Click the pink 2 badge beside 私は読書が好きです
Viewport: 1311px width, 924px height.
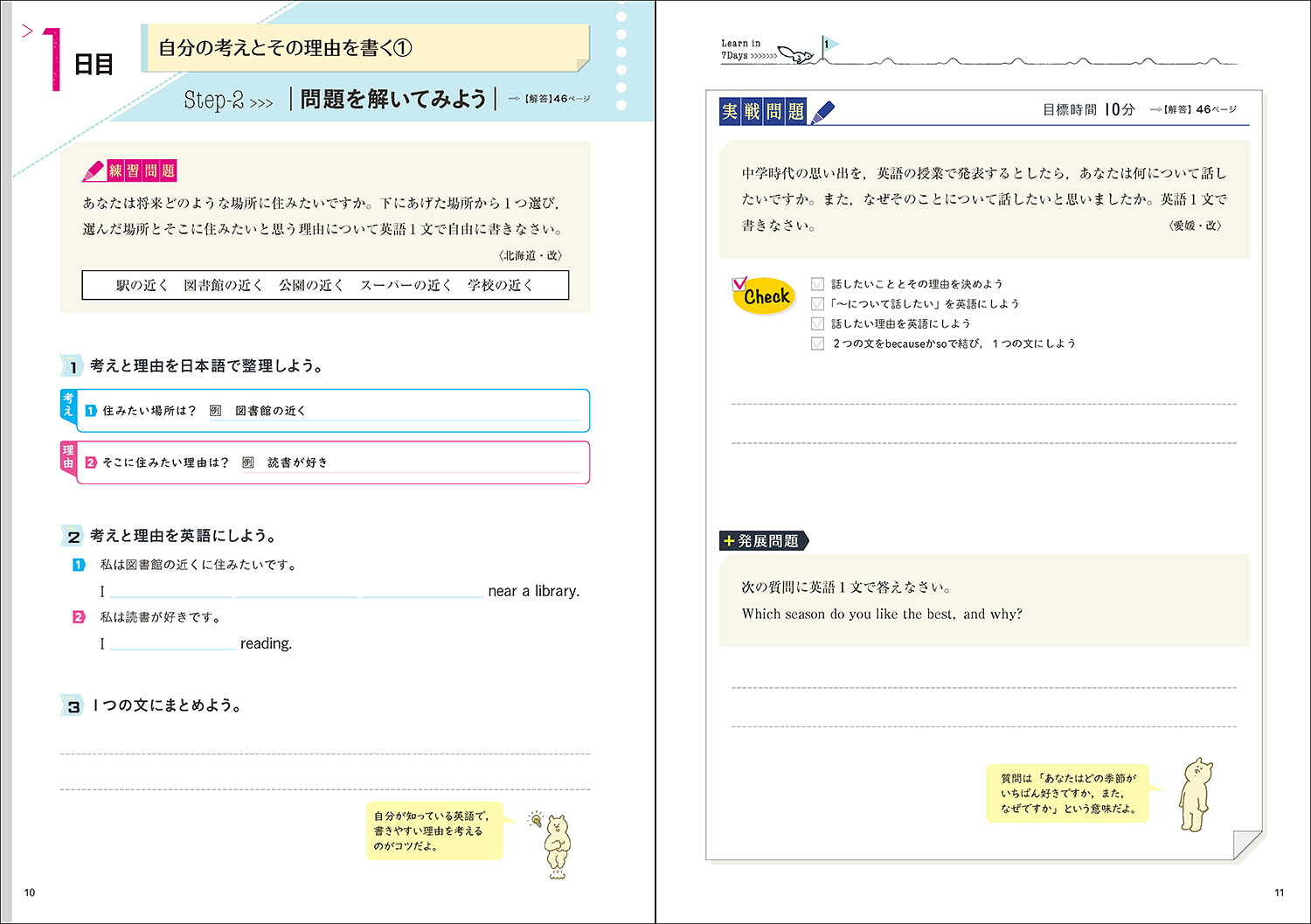pos(79,617)
